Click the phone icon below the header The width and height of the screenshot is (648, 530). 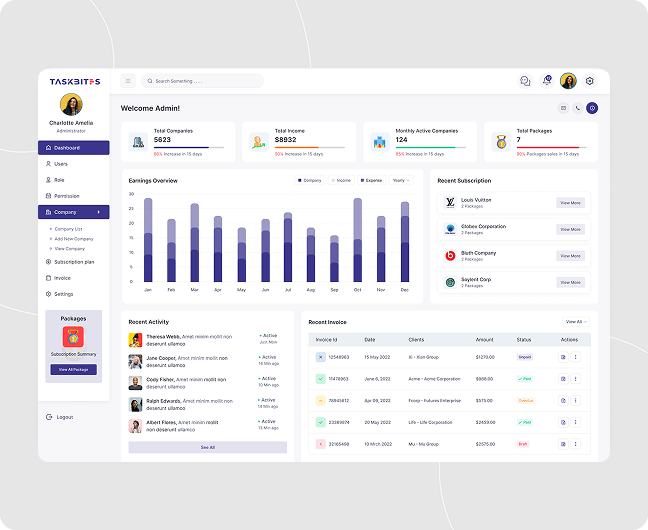pos(577,108)
